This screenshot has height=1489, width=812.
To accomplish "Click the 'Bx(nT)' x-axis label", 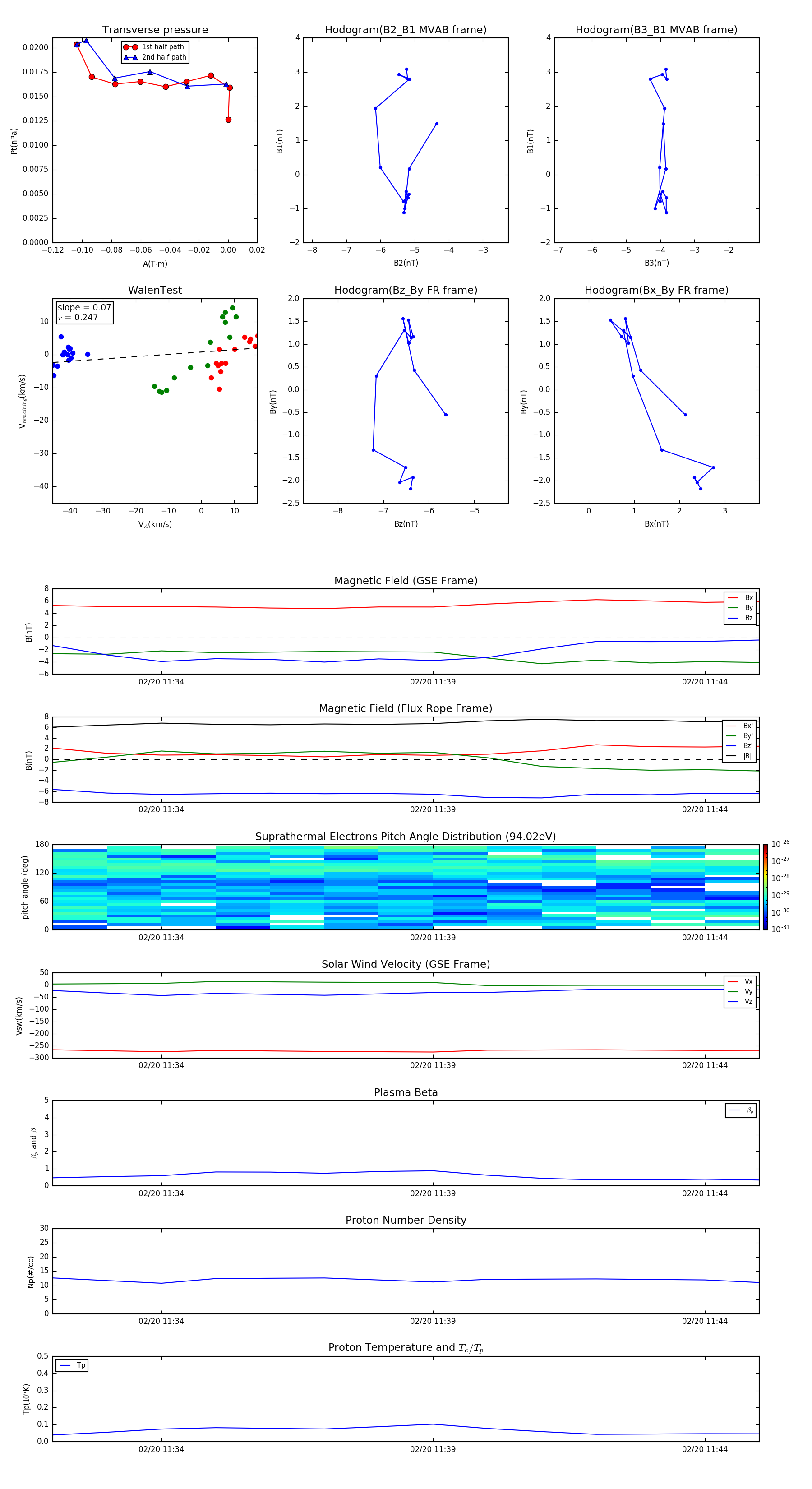I will coord(656,524).
